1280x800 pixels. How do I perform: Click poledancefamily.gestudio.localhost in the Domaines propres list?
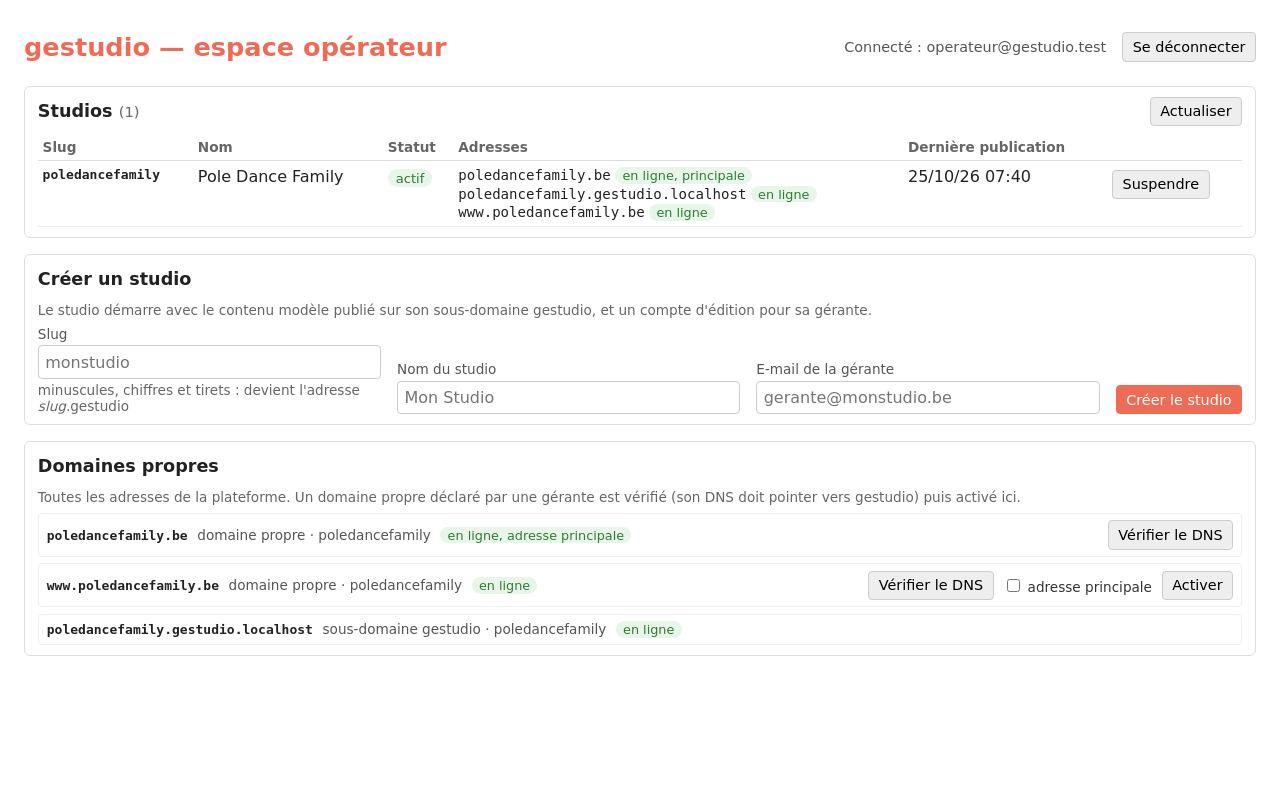[x=180, y=629]
